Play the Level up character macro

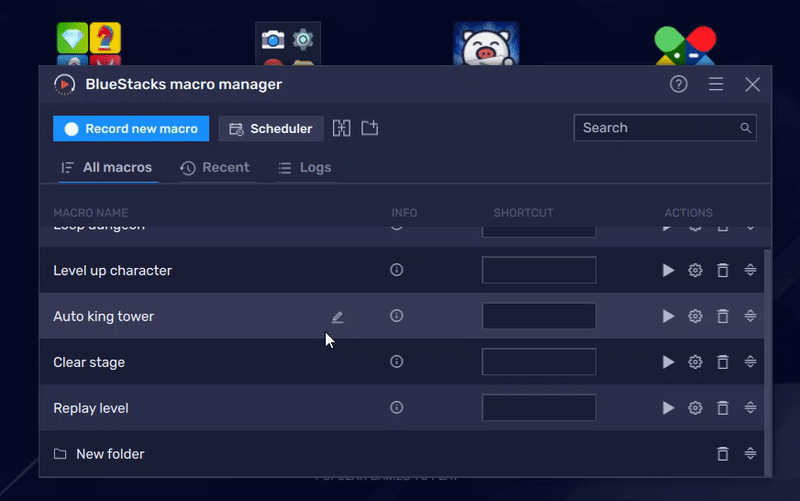[x=668, y=270]
